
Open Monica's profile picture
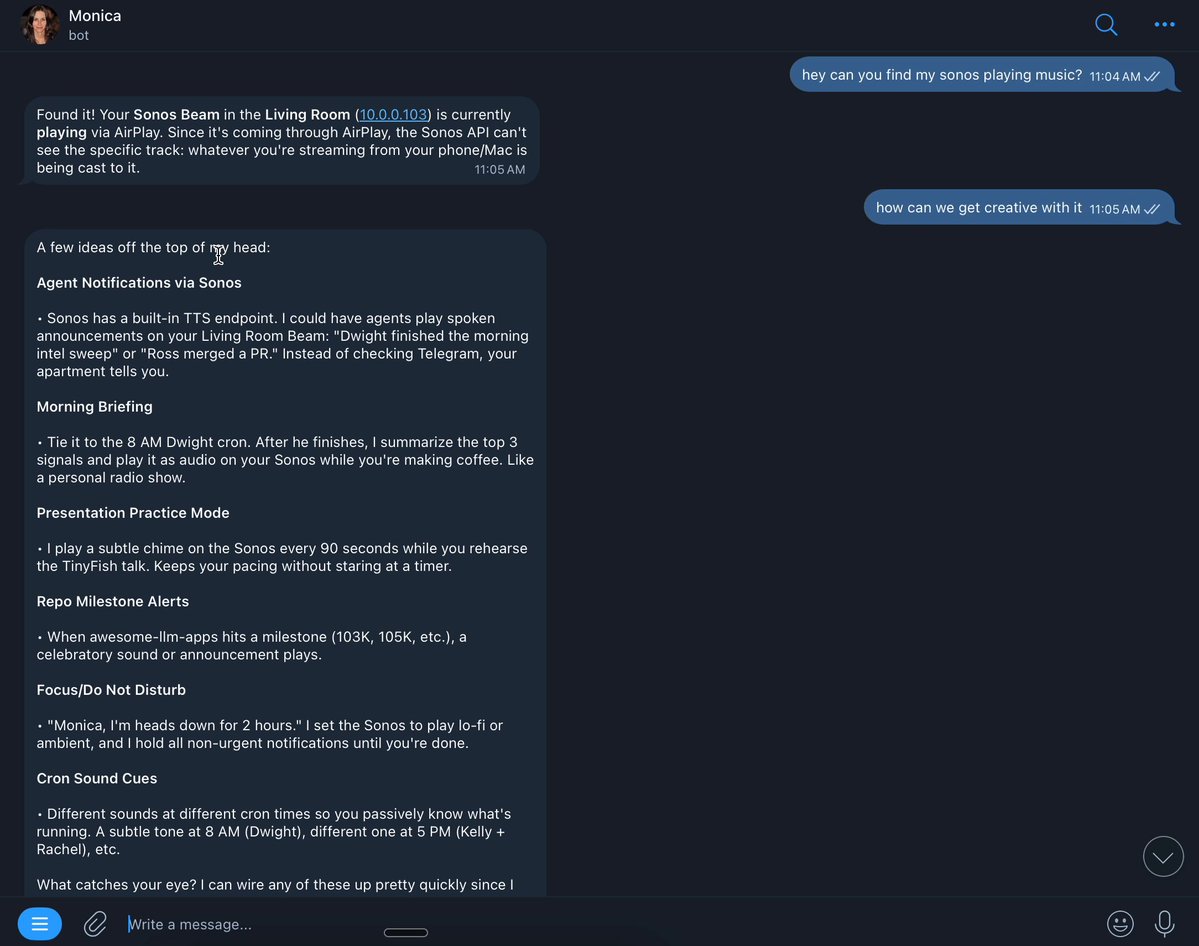click(40, 25)
